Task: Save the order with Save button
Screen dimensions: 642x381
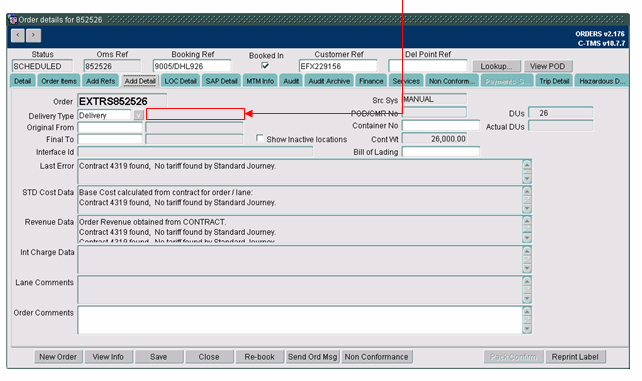Action: point(158,357)
